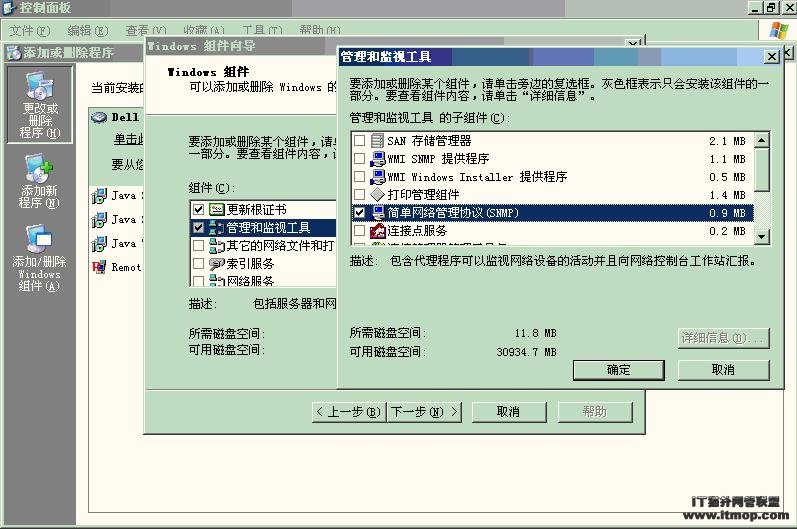Click 取消 in Windows 组件向导
Screen dimensions: 797x529
pos(509,412)
